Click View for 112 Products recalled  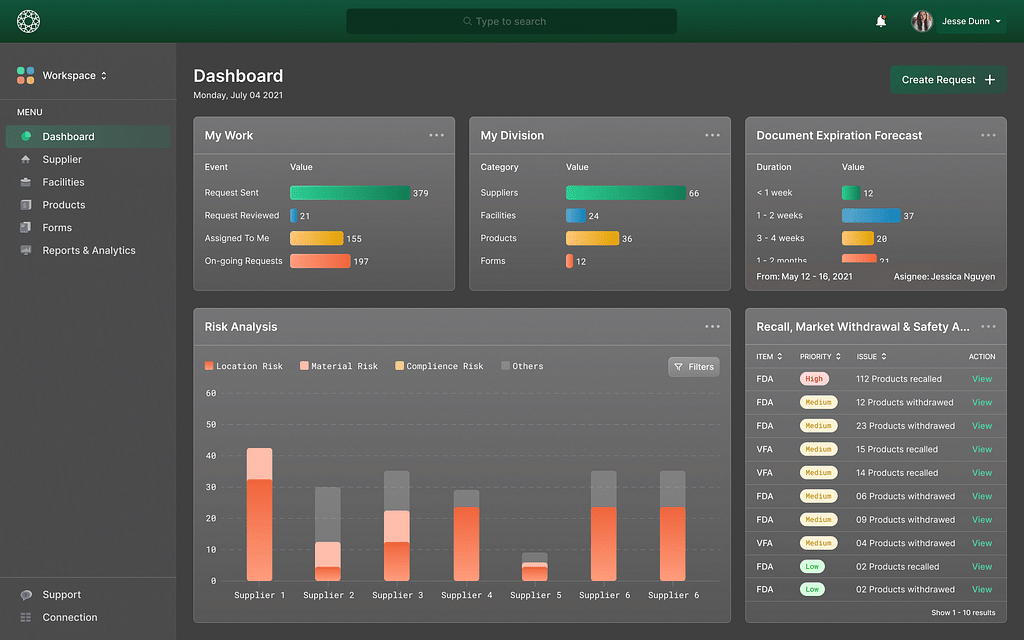[981, 379]
